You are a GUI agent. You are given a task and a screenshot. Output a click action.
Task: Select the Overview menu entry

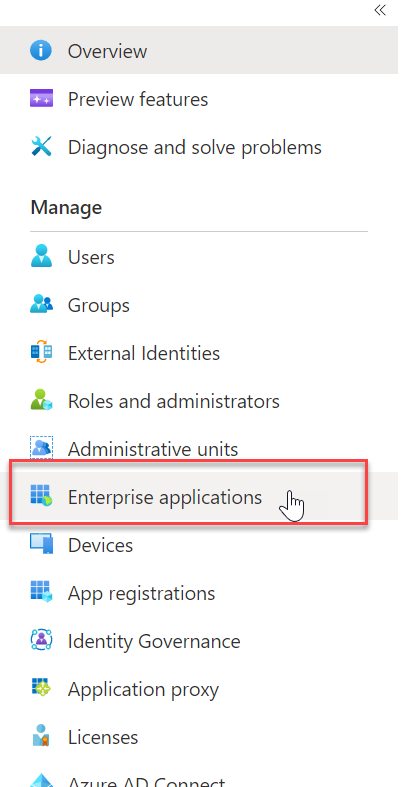201,50
